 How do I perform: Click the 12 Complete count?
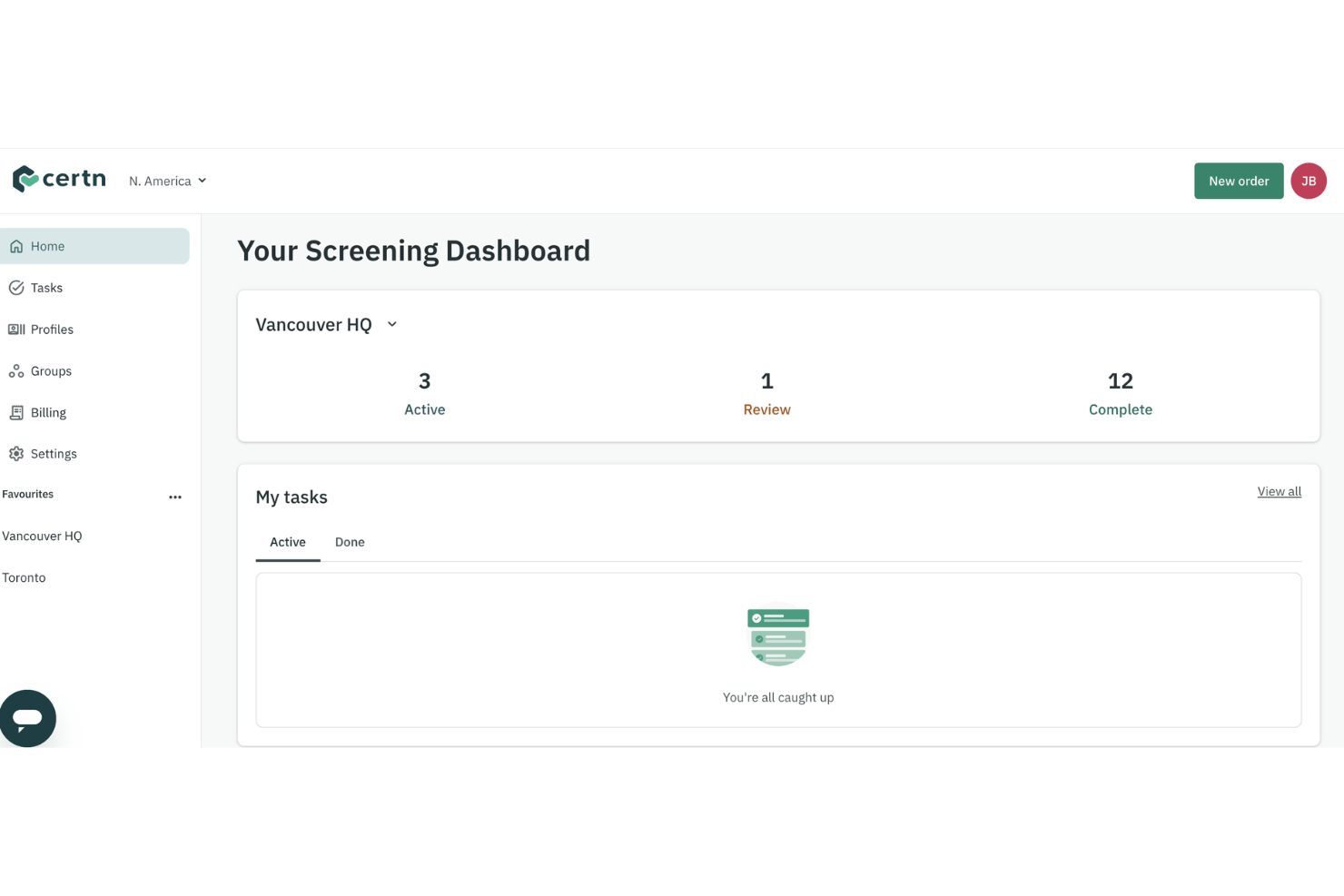click(1121, 393)
